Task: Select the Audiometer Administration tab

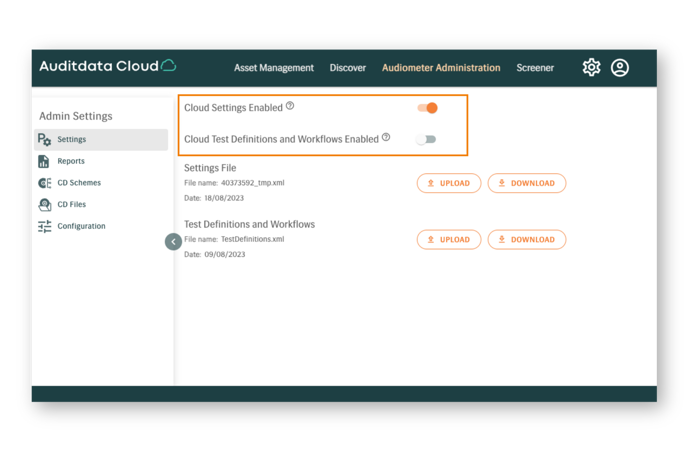Action: coord(441,68)
